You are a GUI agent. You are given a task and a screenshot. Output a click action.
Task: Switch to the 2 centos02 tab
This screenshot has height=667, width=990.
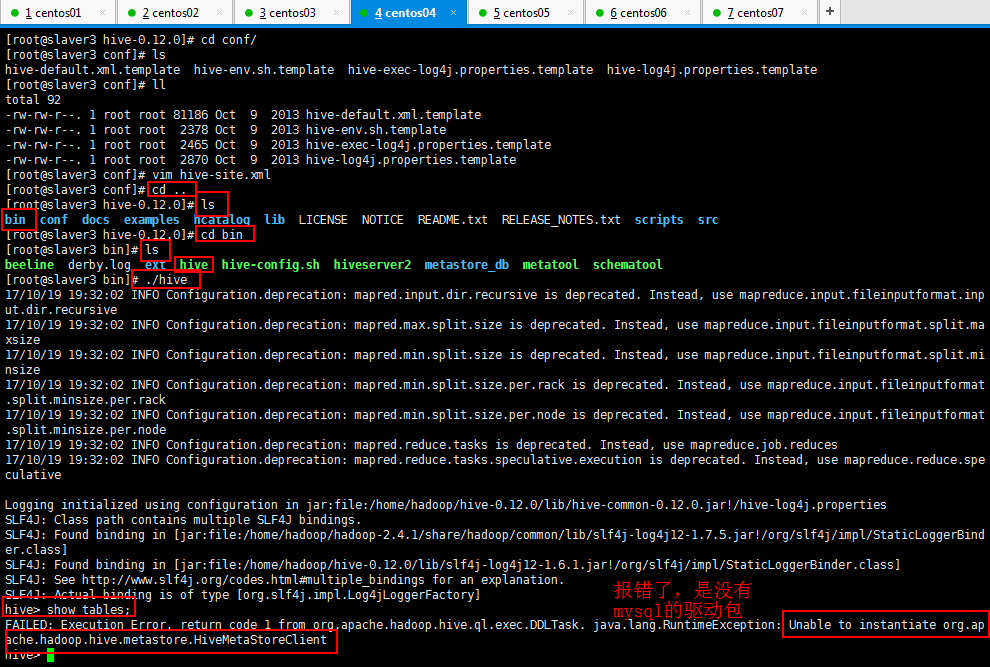click(x=175, y=13)
